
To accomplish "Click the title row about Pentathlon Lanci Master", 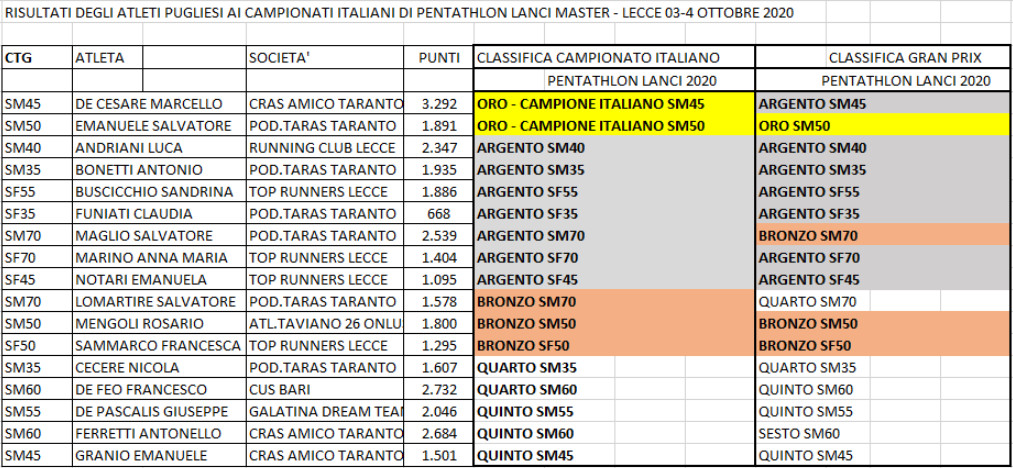I will [x=400, y=13].
